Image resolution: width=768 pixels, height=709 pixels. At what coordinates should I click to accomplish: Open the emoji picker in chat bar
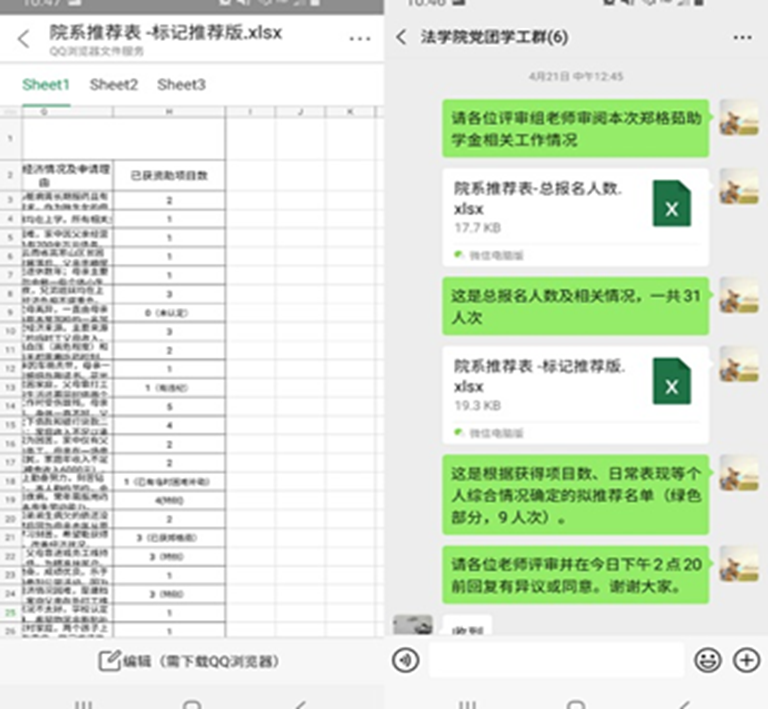[708, 660]
